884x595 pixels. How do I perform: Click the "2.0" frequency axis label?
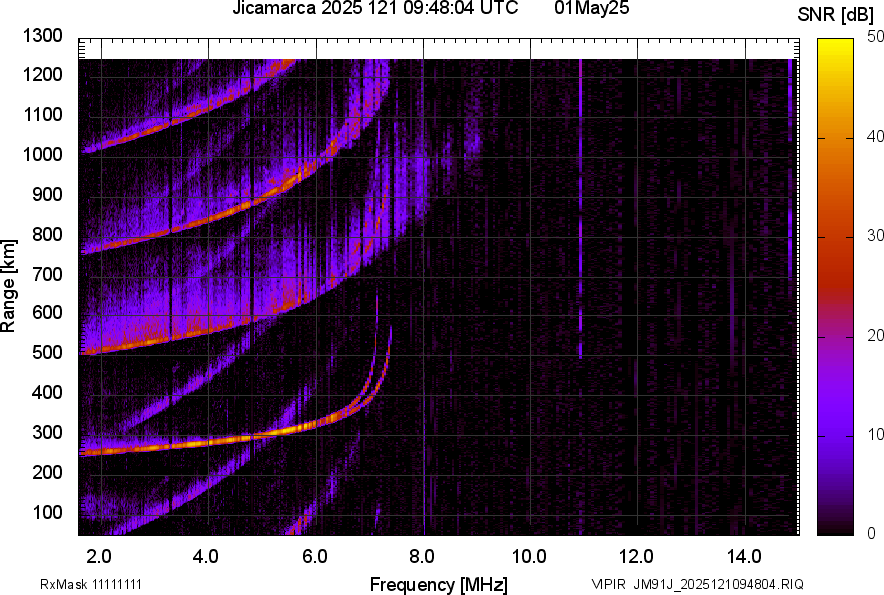(99, 557)
